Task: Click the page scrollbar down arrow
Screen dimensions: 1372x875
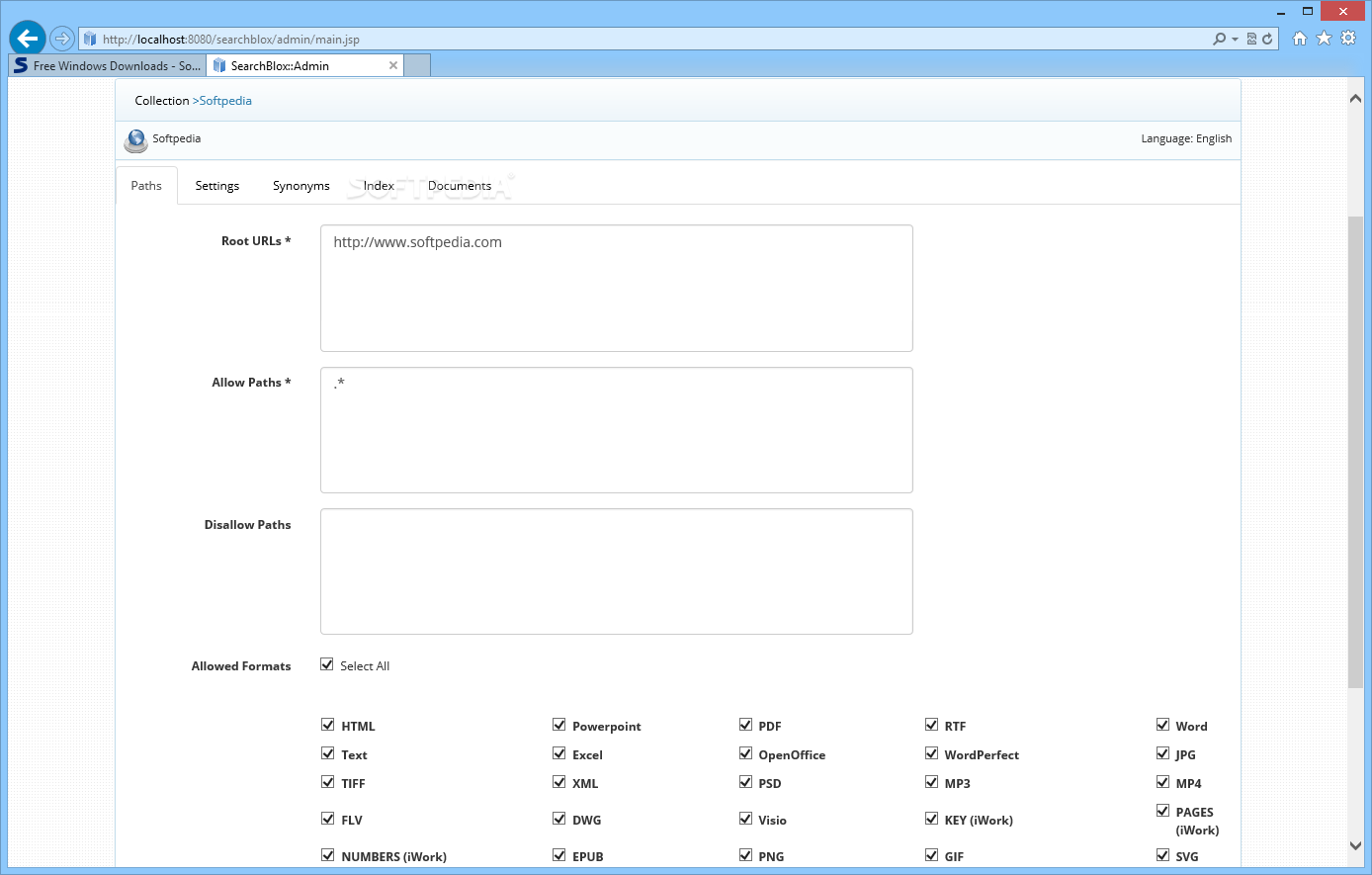Action: (x=1355, y=845)
